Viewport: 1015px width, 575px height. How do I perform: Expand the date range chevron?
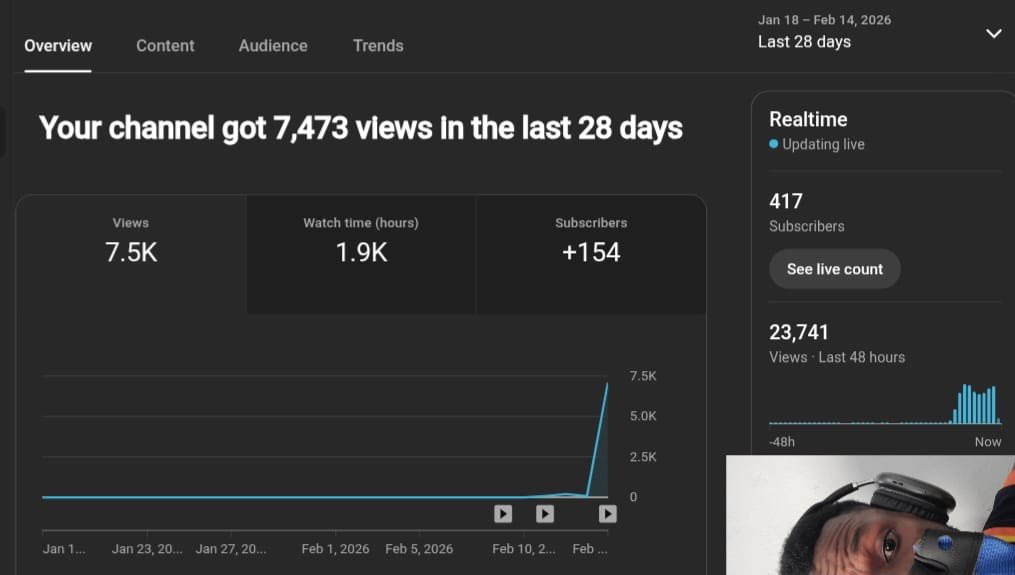click(x=993, y=33)
